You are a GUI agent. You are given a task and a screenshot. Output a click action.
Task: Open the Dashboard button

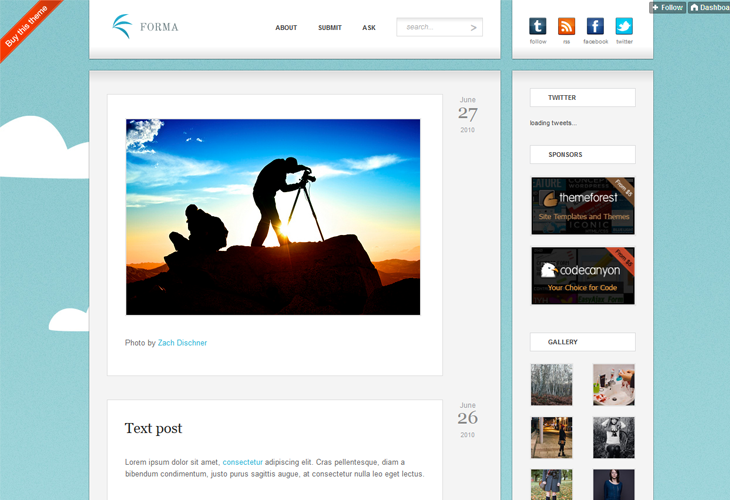pyautogui.click(x=709, y=7)
